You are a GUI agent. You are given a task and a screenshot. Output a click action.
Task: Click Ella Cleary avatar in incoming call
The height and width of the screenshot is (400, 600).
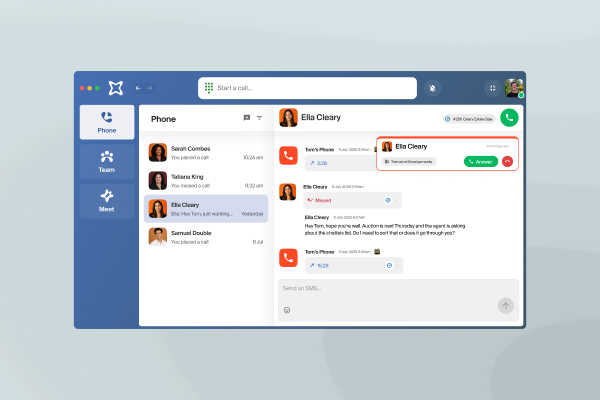[x=387, y=147]
